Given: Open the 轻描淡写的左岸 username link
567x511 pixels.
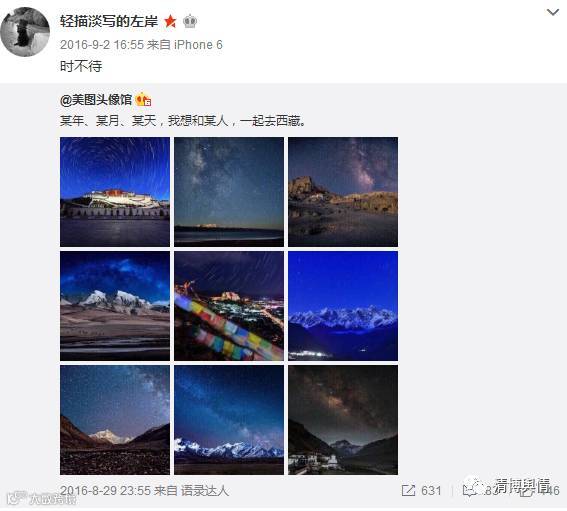Looking at the screenshot, I should point(109,21).
